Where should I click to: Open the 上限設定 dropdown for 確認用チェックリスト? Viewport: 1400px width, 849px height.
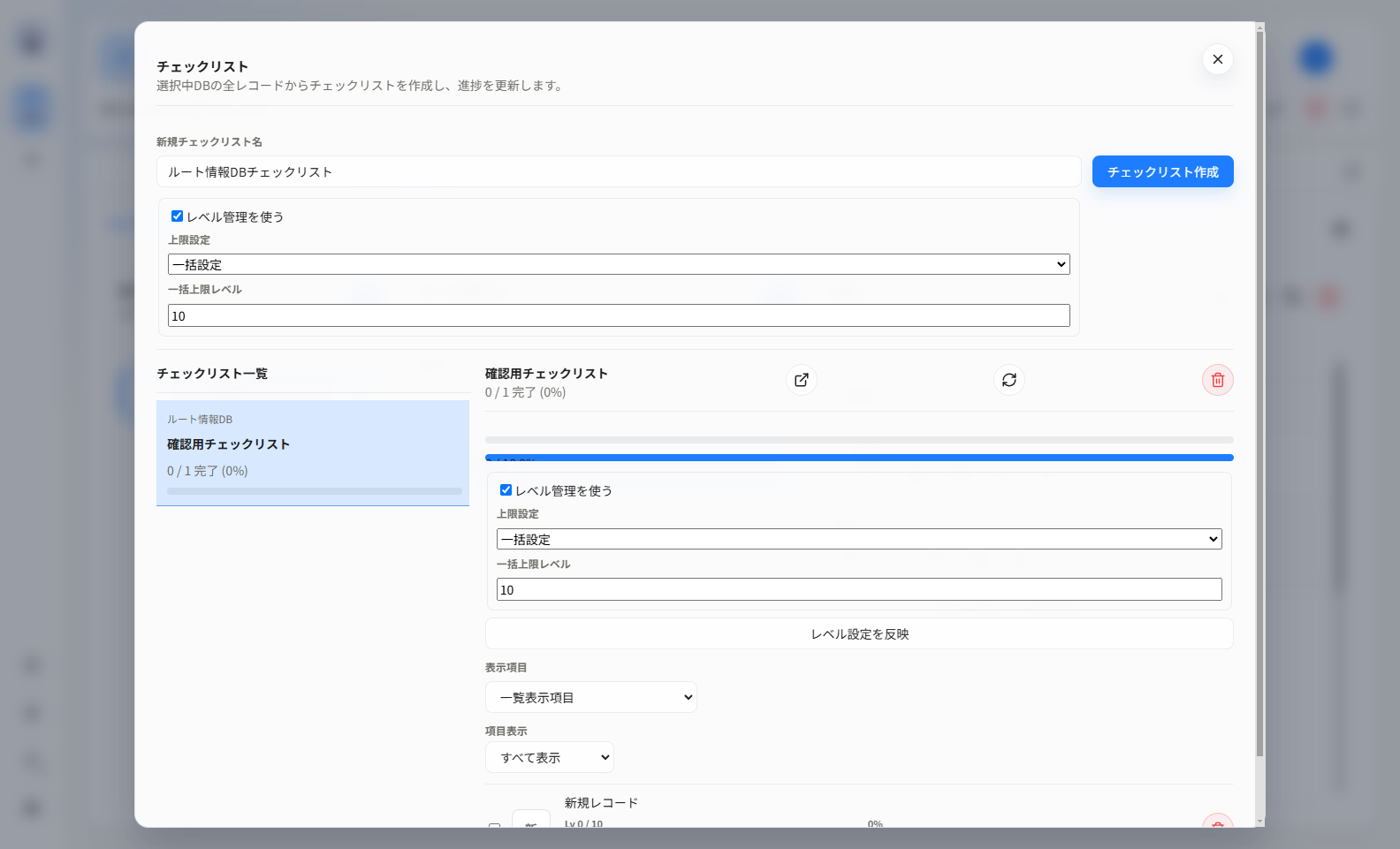(859, 539)
